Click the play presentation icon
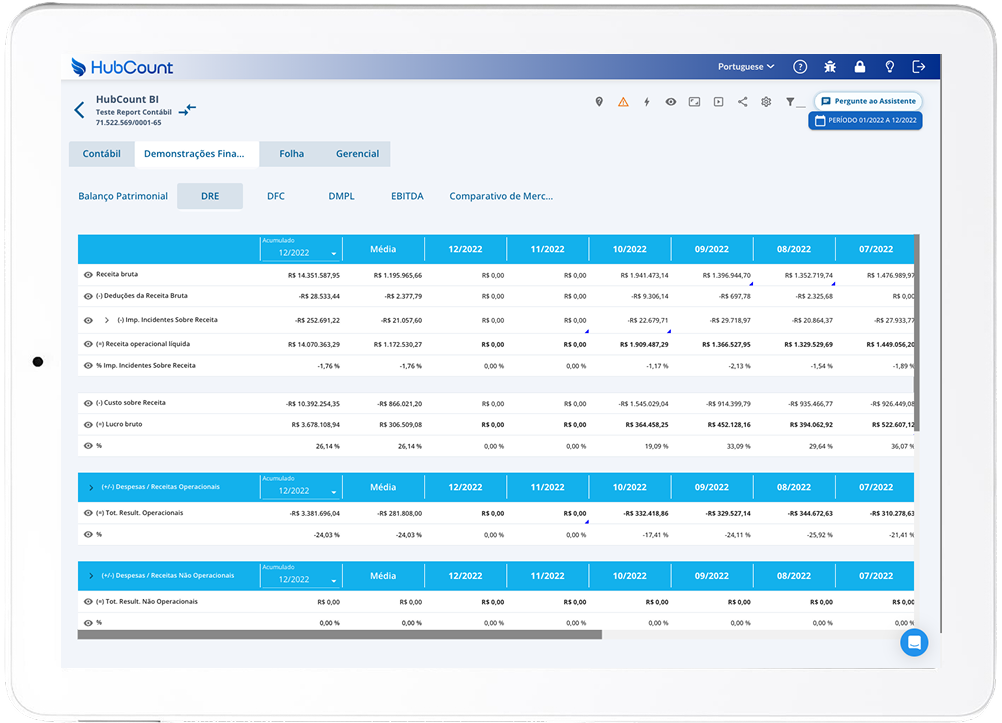 pos(718,102)
